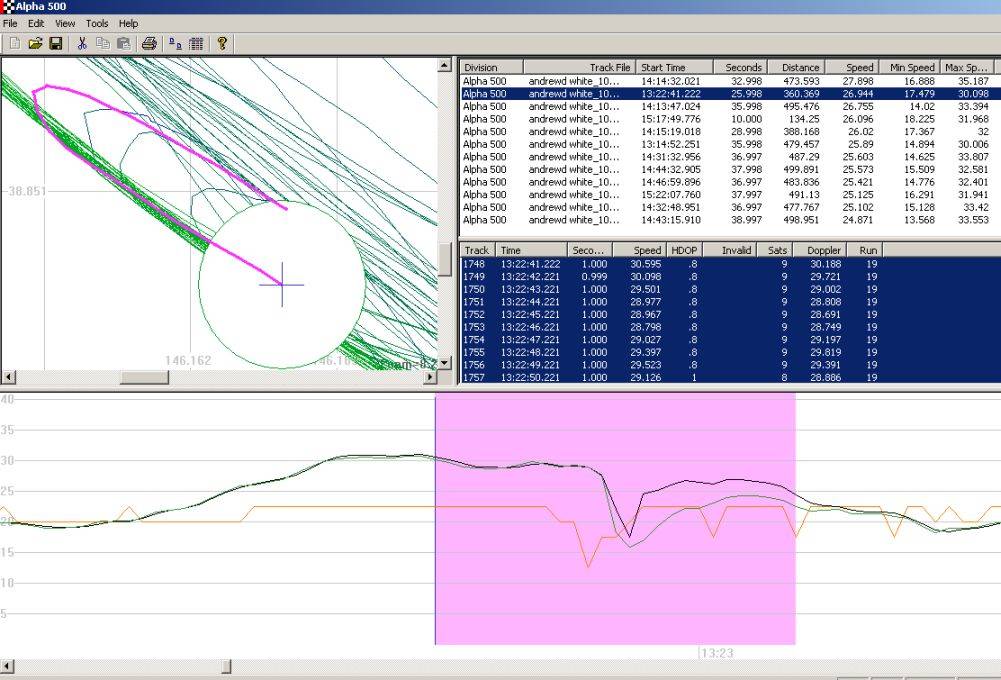This screenshot has height=680, width=1001.
Task: Click the New document toolbar icon
Action: tap(14, 43)
